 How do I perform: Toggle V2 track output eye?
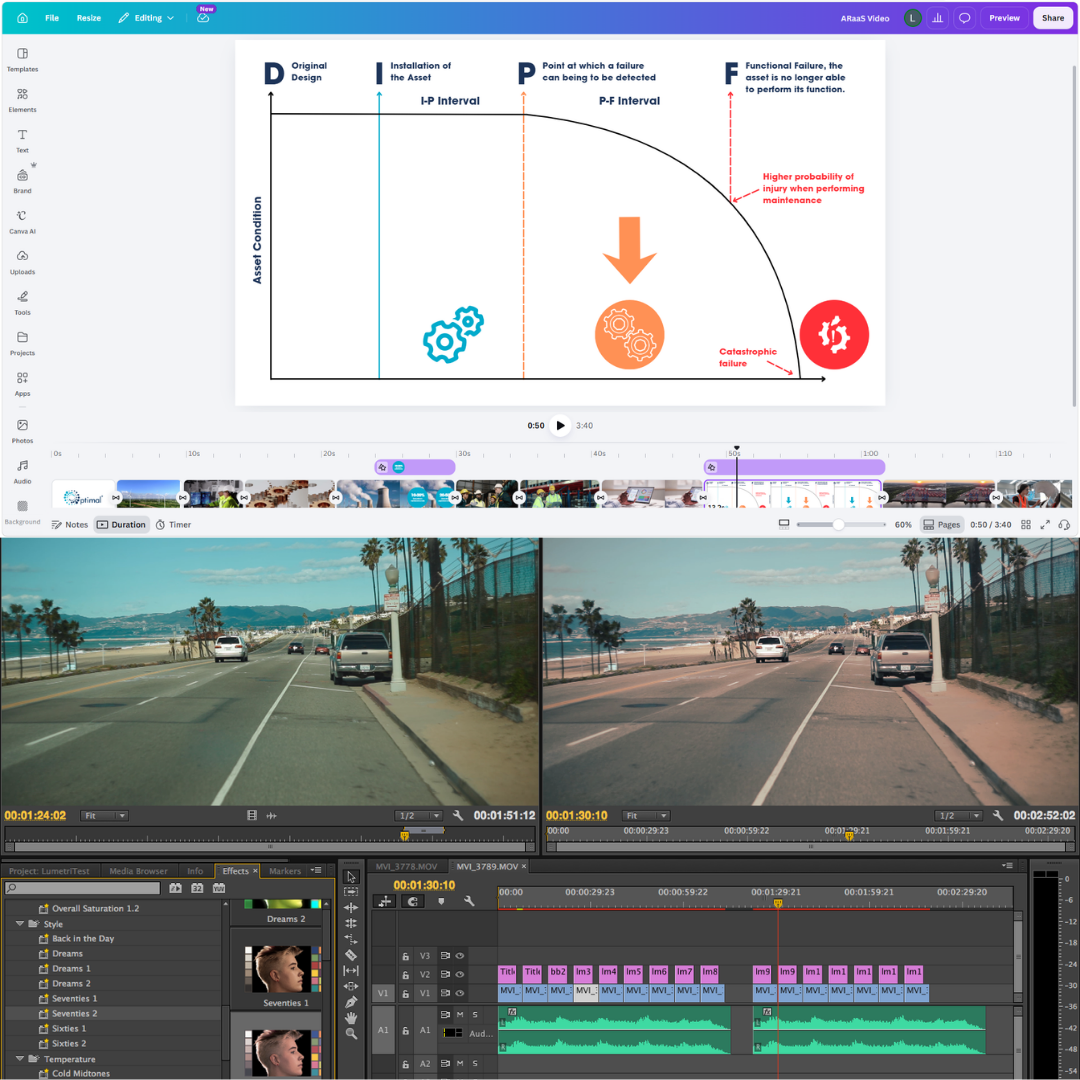click(x=459, y=975)
